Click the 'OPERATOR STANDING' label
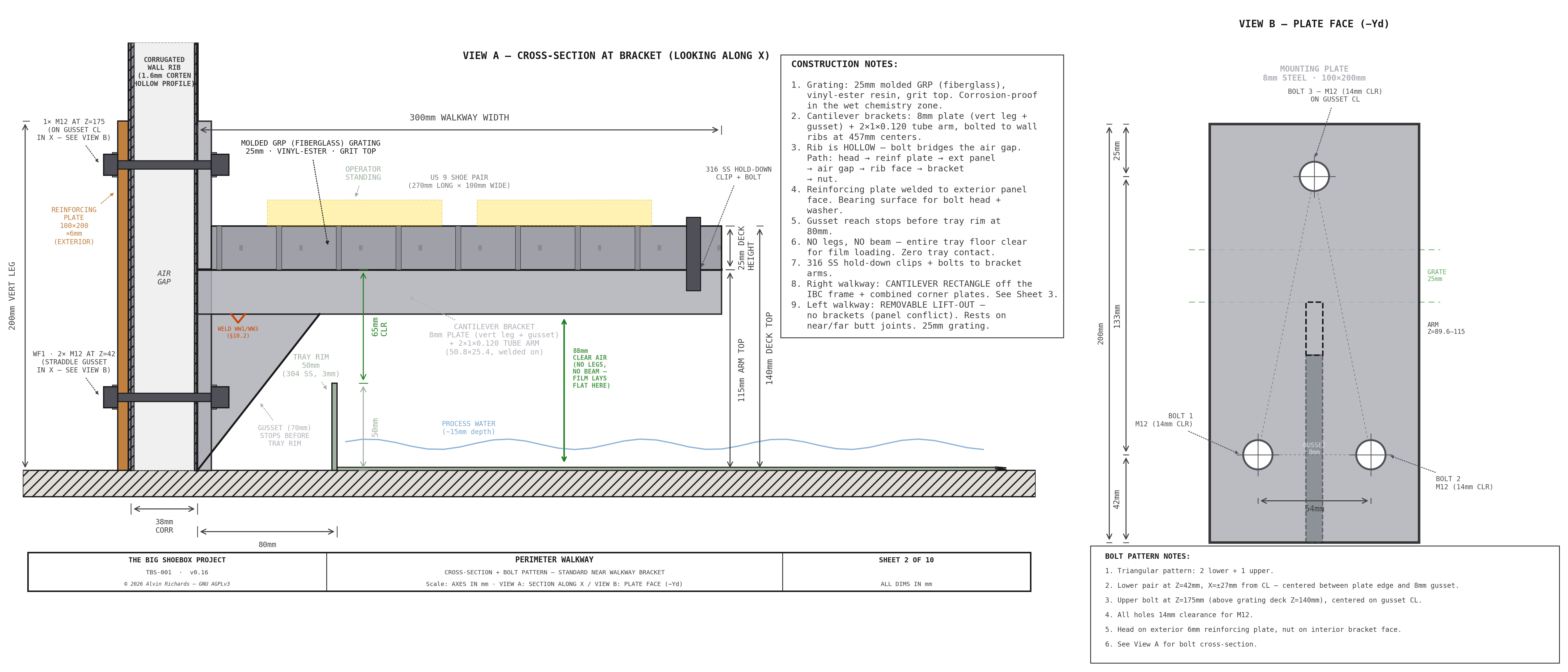This screenshot has width=1568, height=672. pos(363,173)
